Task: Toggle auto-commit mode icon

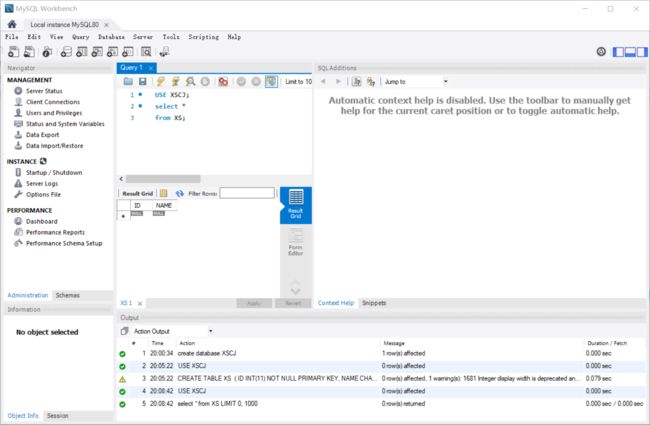Action: pyautogui.click(x=271, y=81)
